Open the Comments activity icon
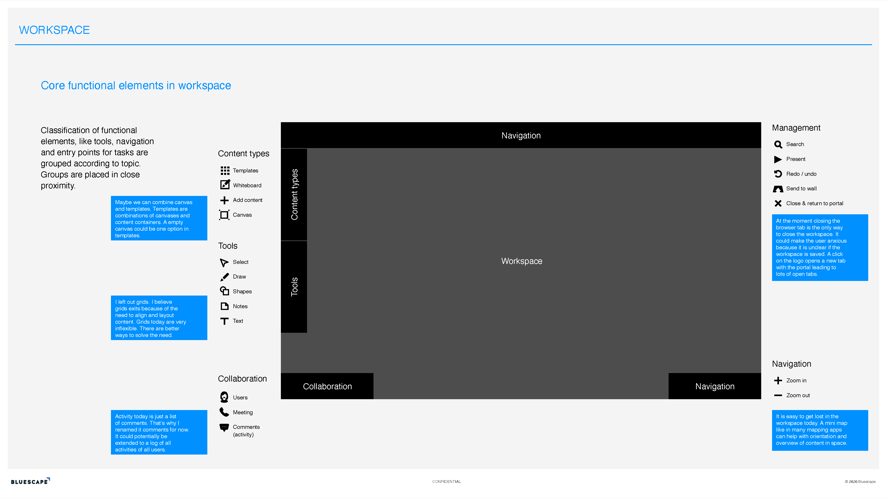Viewport: 887px width, 499px height. 225,428
